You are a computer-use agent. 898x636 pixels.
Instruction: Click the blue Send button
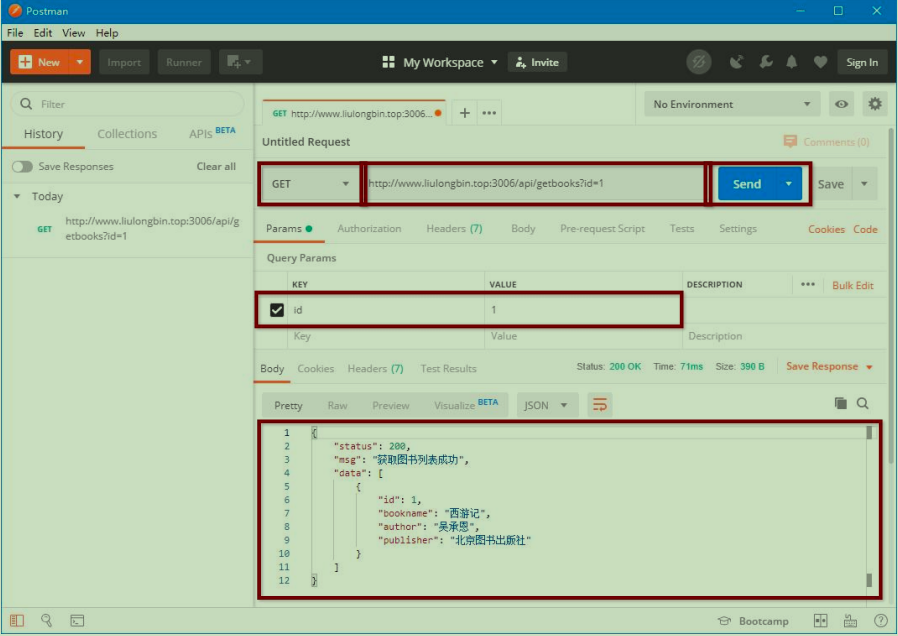(747, 184)
